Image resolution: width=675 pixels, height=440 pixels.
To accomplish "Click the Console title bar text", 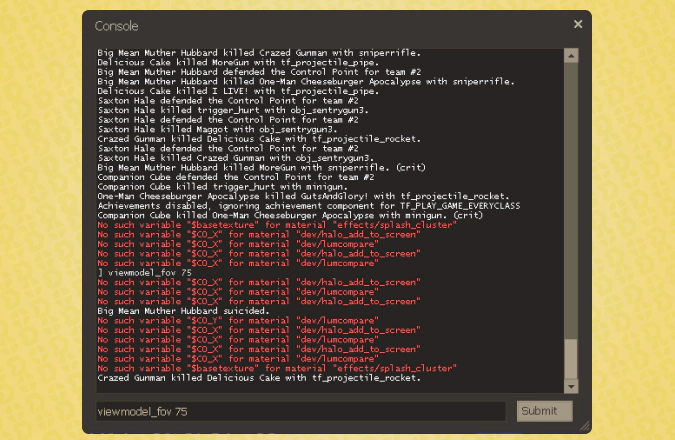I will (116, 25).
